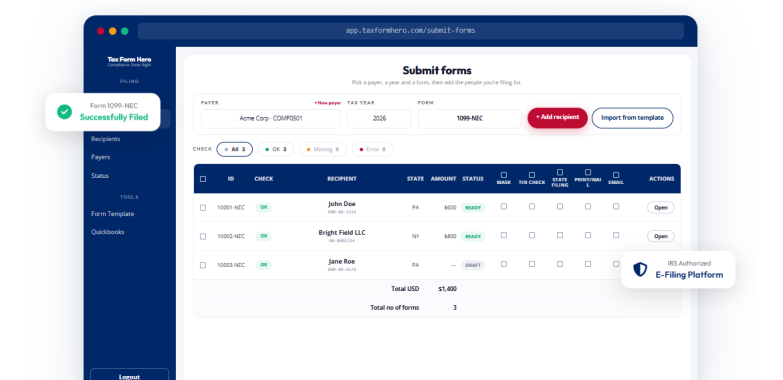Enable state filing for Bright Field LLC

click(x=560, y=235)
